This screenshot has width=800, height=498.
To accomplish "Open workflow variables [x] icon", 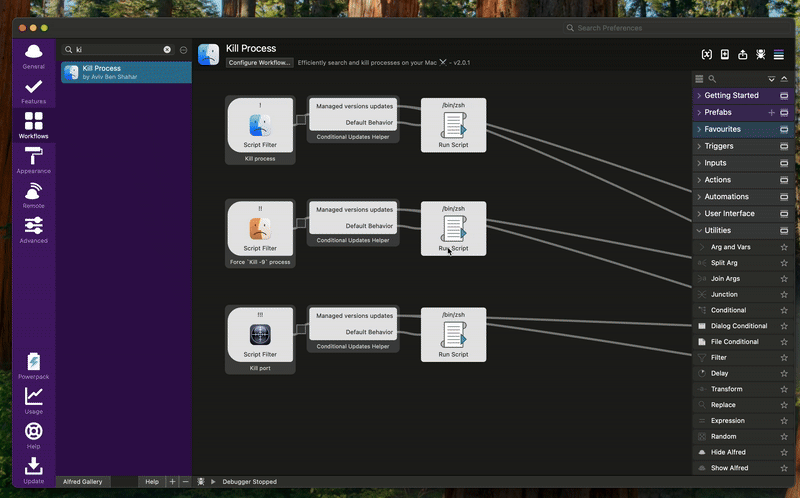I will [x=707, y=55].
